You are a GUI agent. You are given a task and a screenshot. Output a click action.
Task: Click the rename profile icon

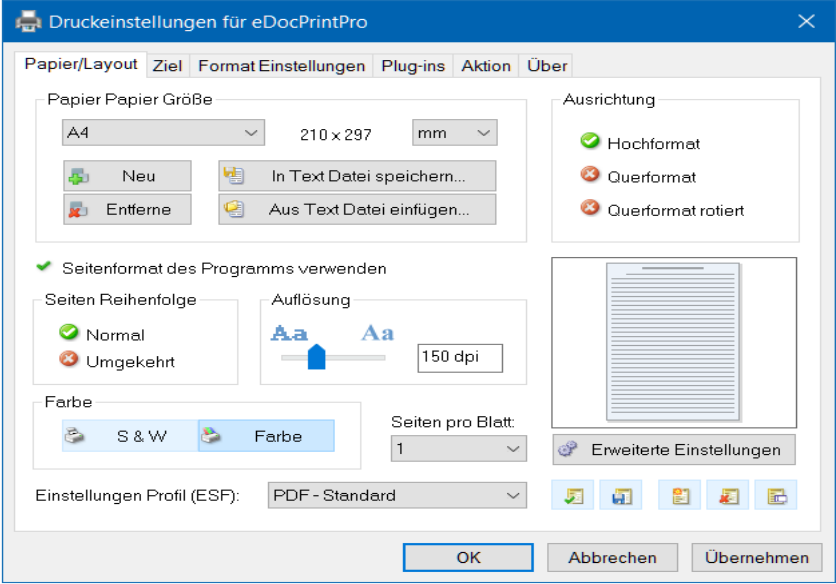[x=776, y=495]
